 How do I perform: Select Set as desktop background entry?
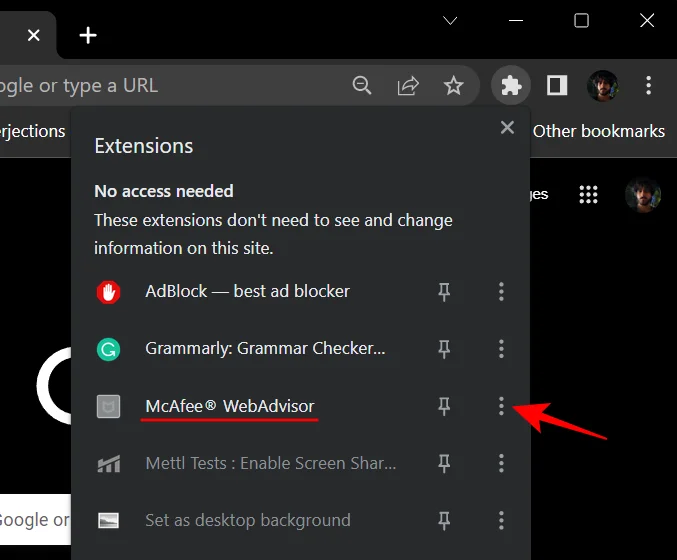point(248,520)
